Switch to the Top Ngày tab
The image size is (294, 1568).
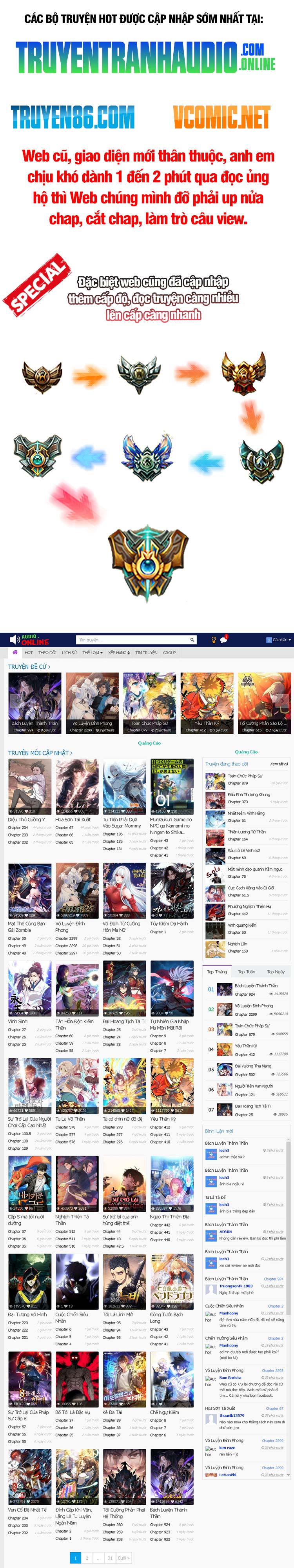coord(275,971)
